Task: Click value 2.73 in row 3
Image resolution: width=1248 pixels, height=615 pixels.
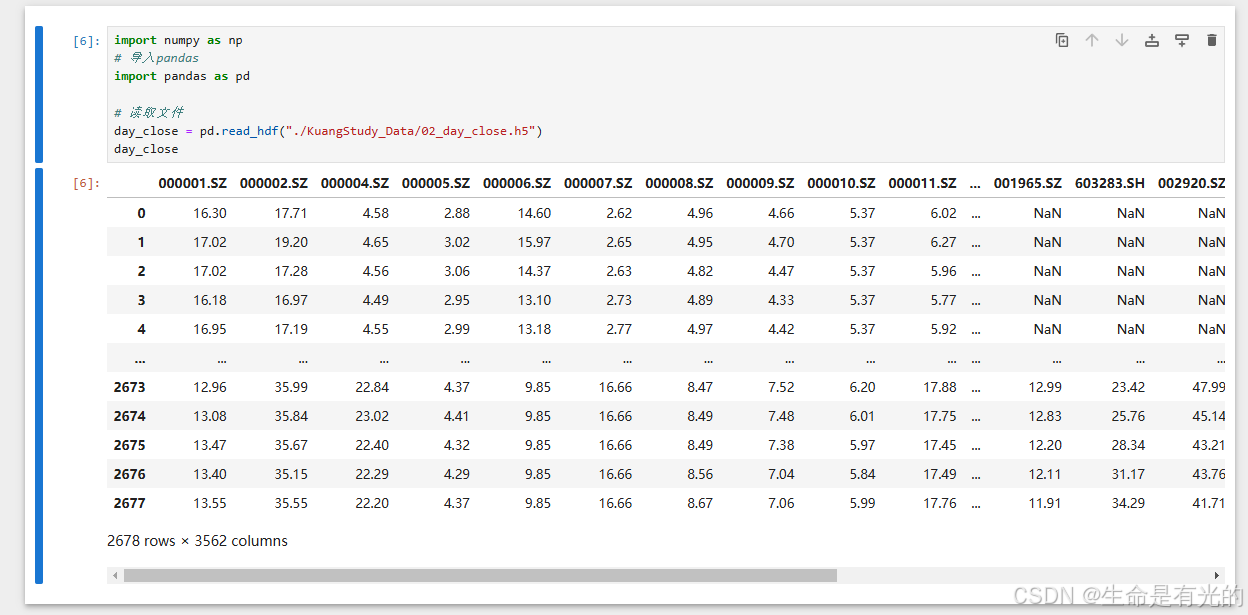Action: [619, 300]
